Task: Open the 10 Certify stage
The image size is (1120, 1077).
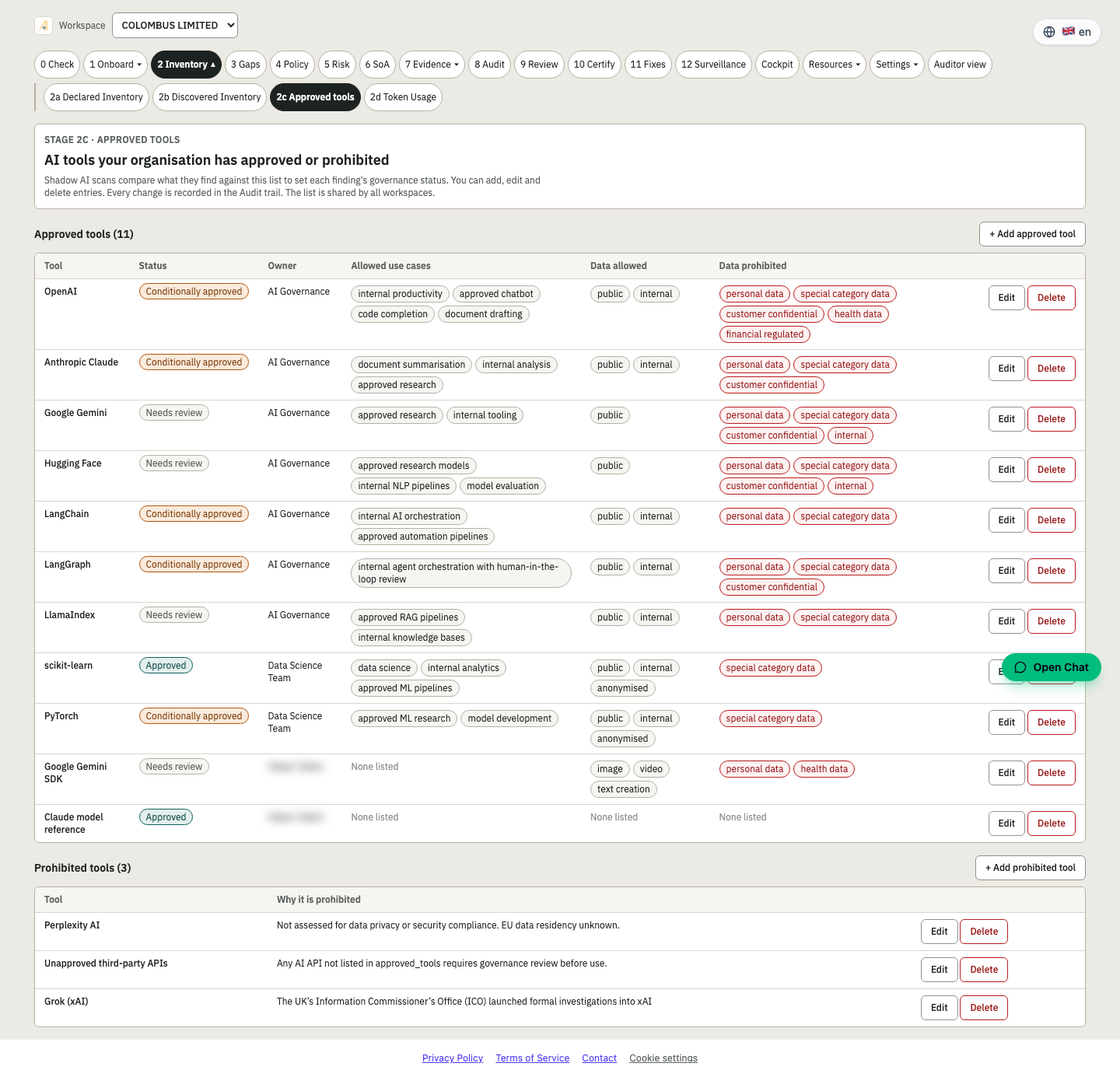Action: coord(594,65)
